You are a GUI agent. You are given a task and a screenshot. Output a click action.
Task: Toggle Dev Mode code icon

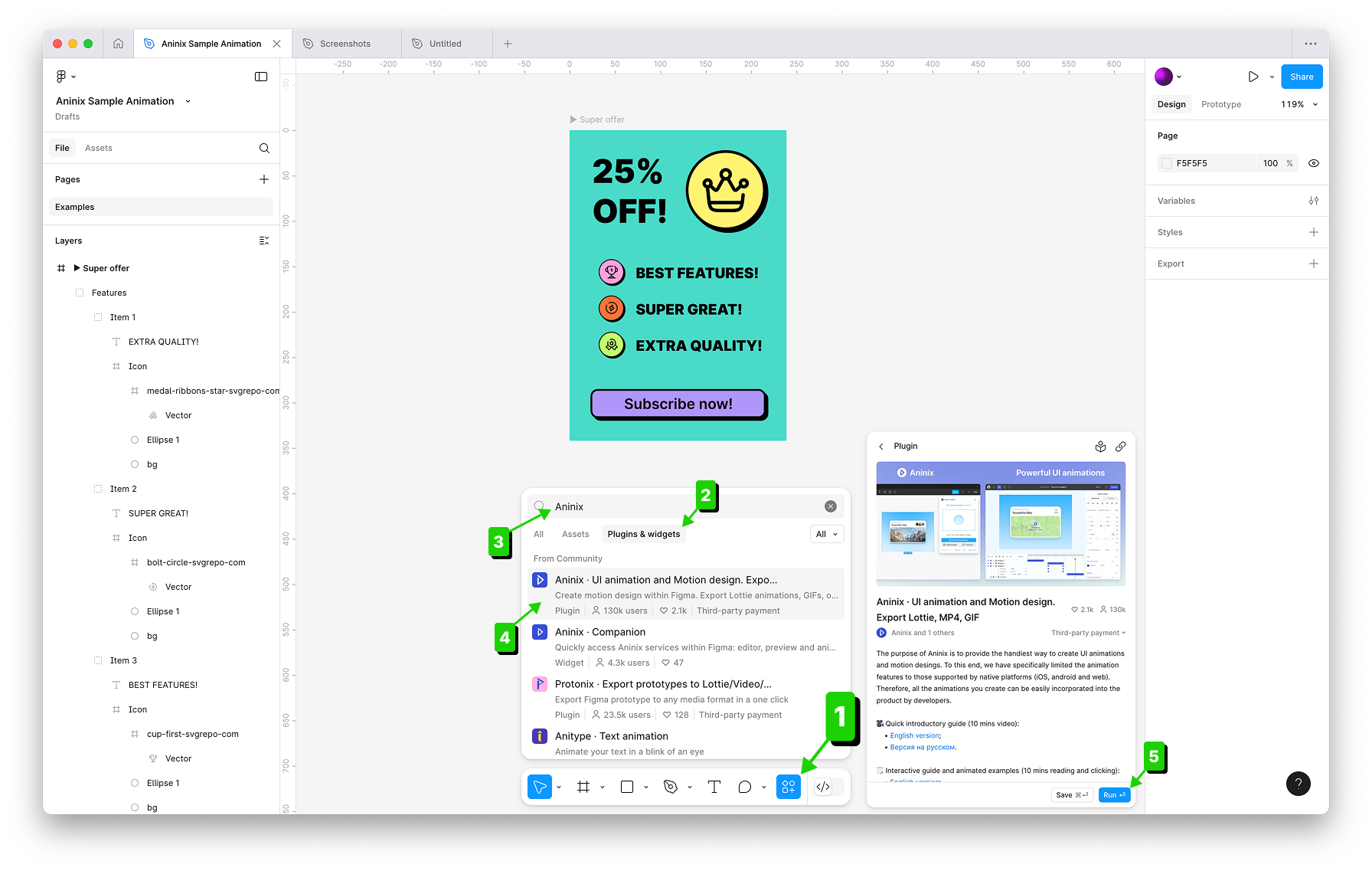point(823,787)
